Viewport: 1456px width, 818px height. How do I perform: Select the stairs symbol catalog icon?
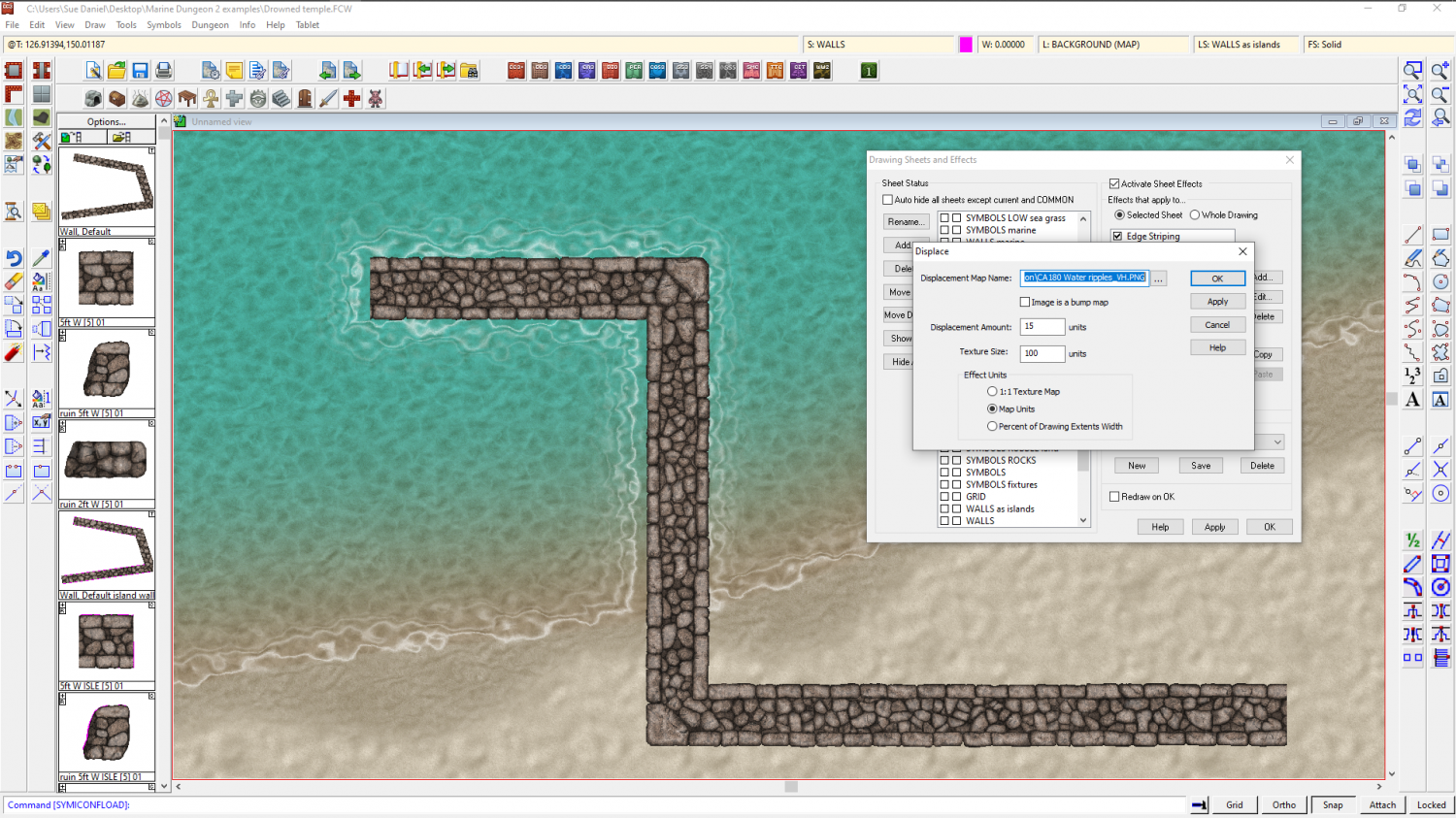pos(281,98)
